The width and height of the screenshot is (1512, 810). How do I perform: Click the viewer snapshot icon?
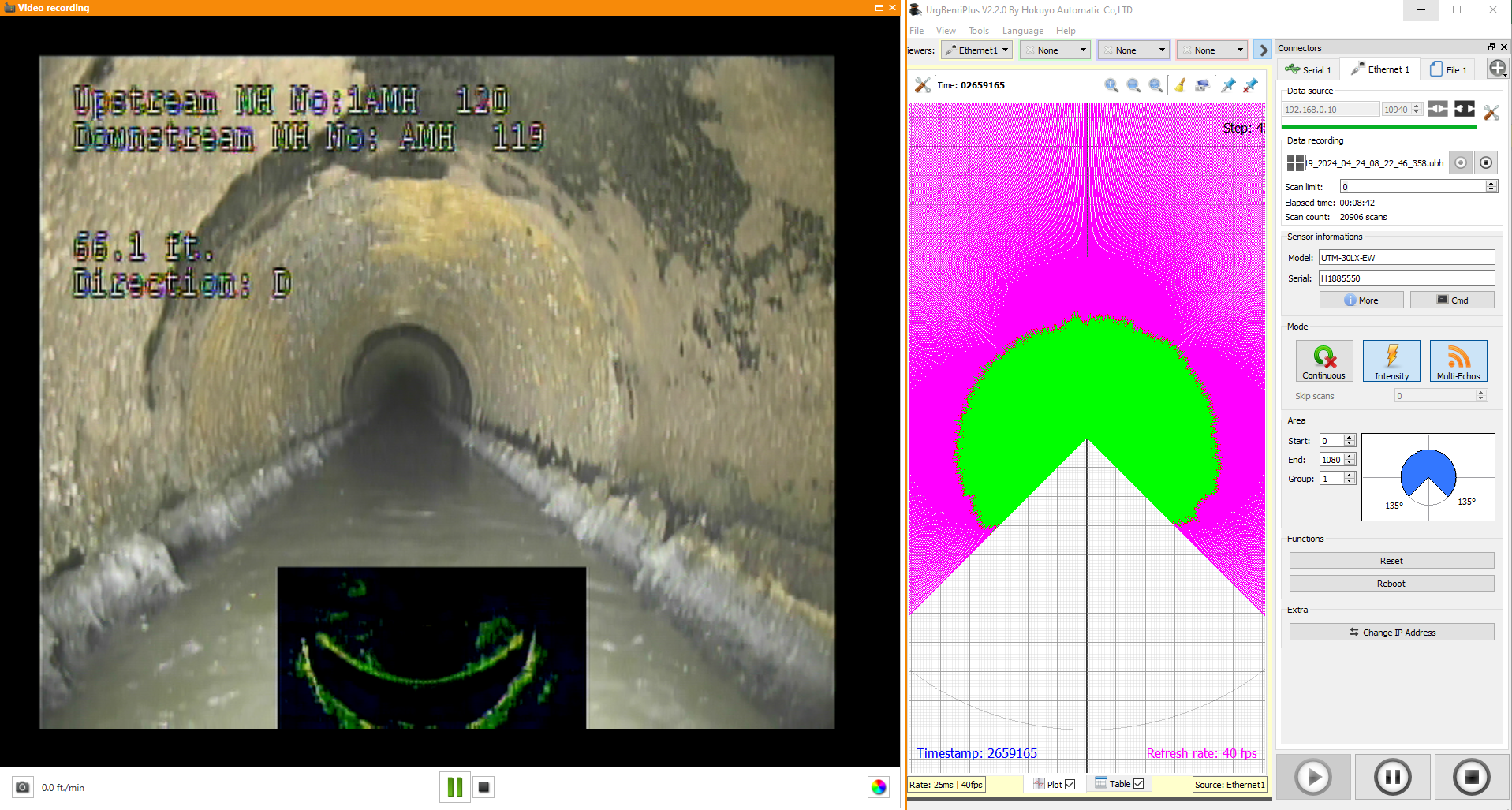click(1202, 85)
